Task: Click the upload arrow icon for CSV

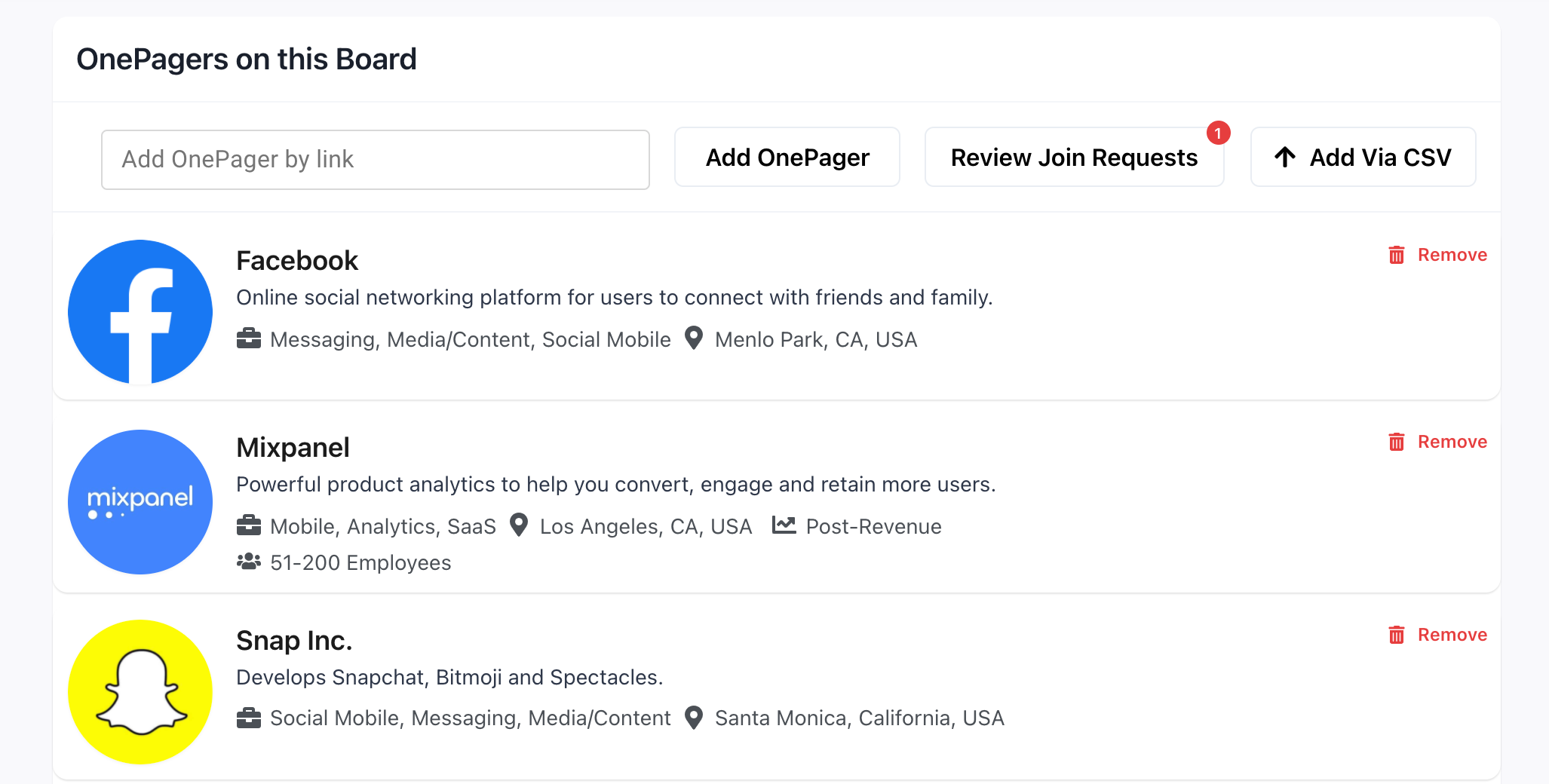Action: (1285, 157)
